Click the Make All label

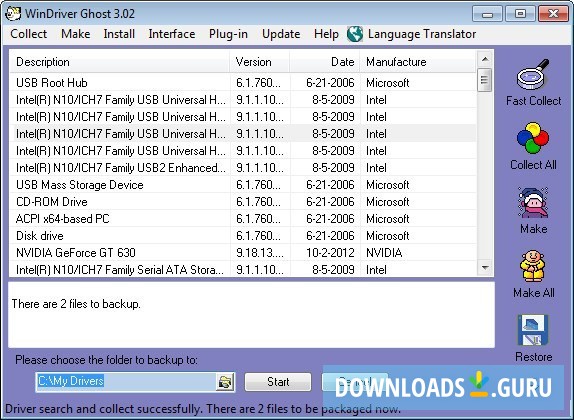click(533, 293)
